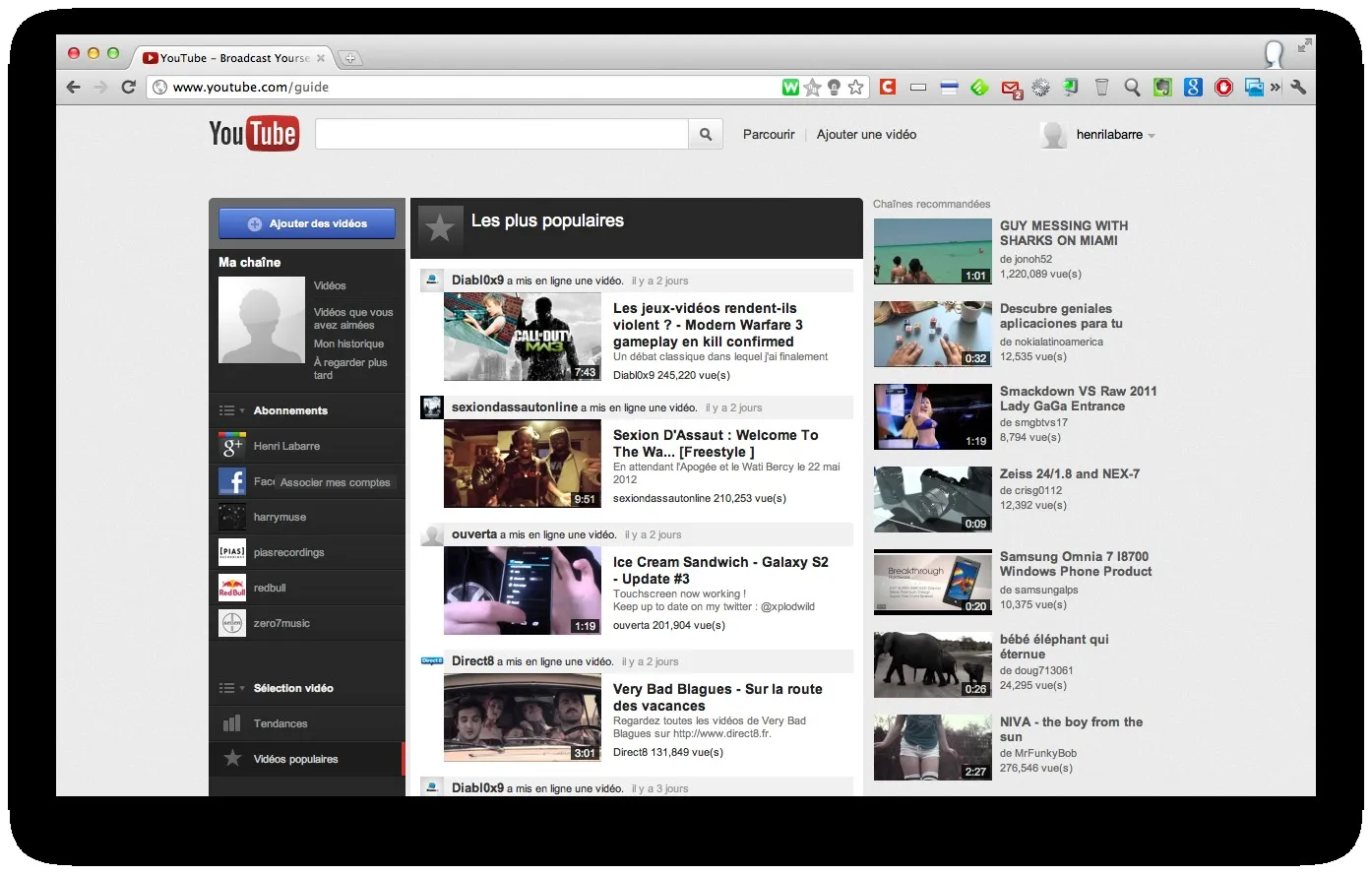Click the harrymuse channel avatar

point(232,517)
